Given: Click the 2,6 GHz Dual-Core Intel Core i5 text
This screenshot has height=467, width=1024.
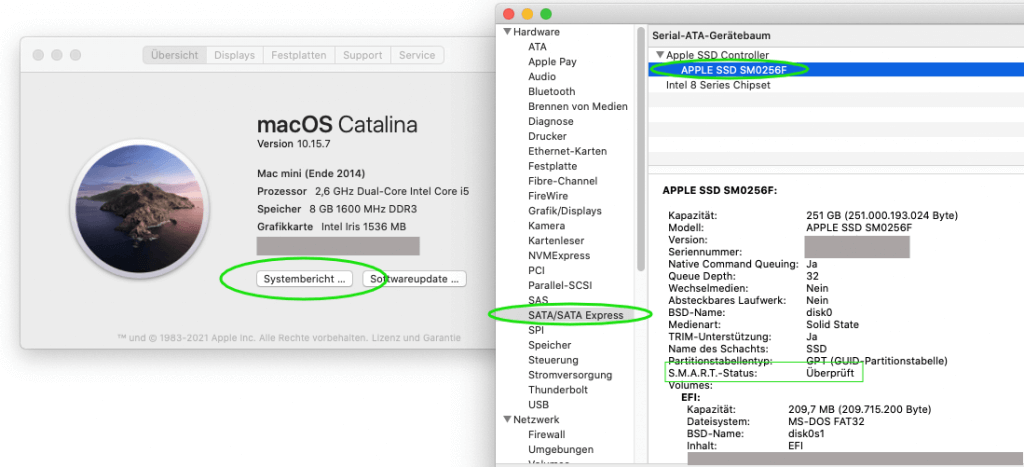Looking at the screenshot, I should point(392,191).
